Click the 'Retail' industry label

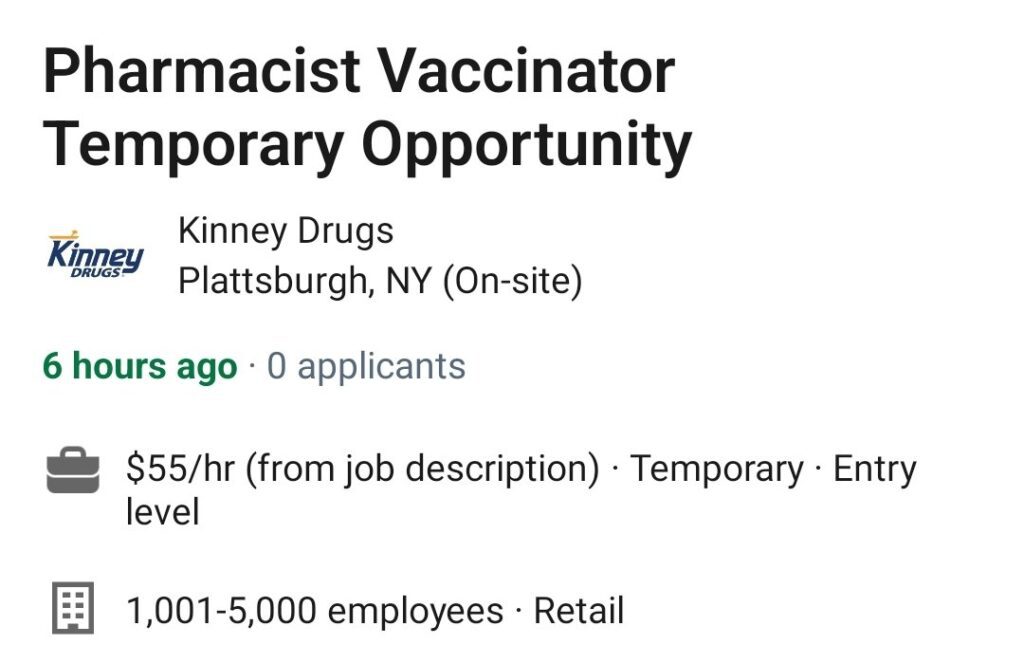click(579, 611)
